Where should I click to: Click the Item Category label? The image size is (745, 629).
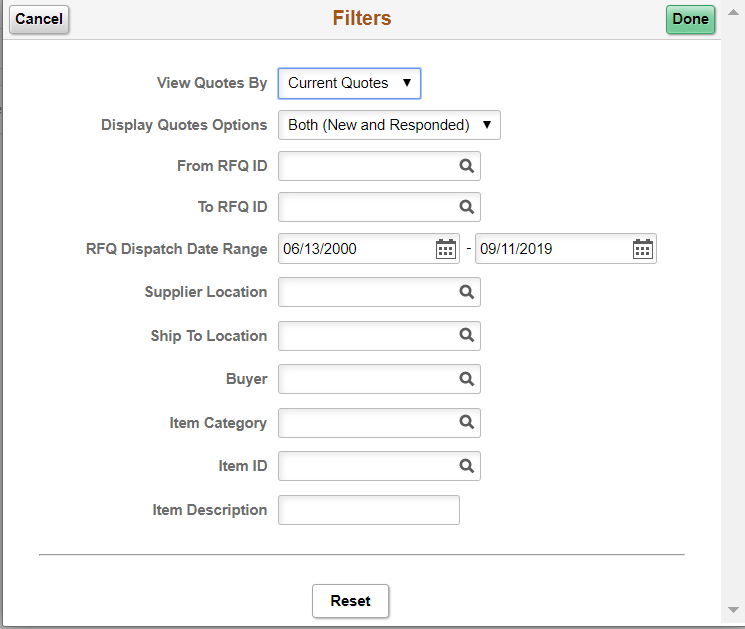click(218, 423)
